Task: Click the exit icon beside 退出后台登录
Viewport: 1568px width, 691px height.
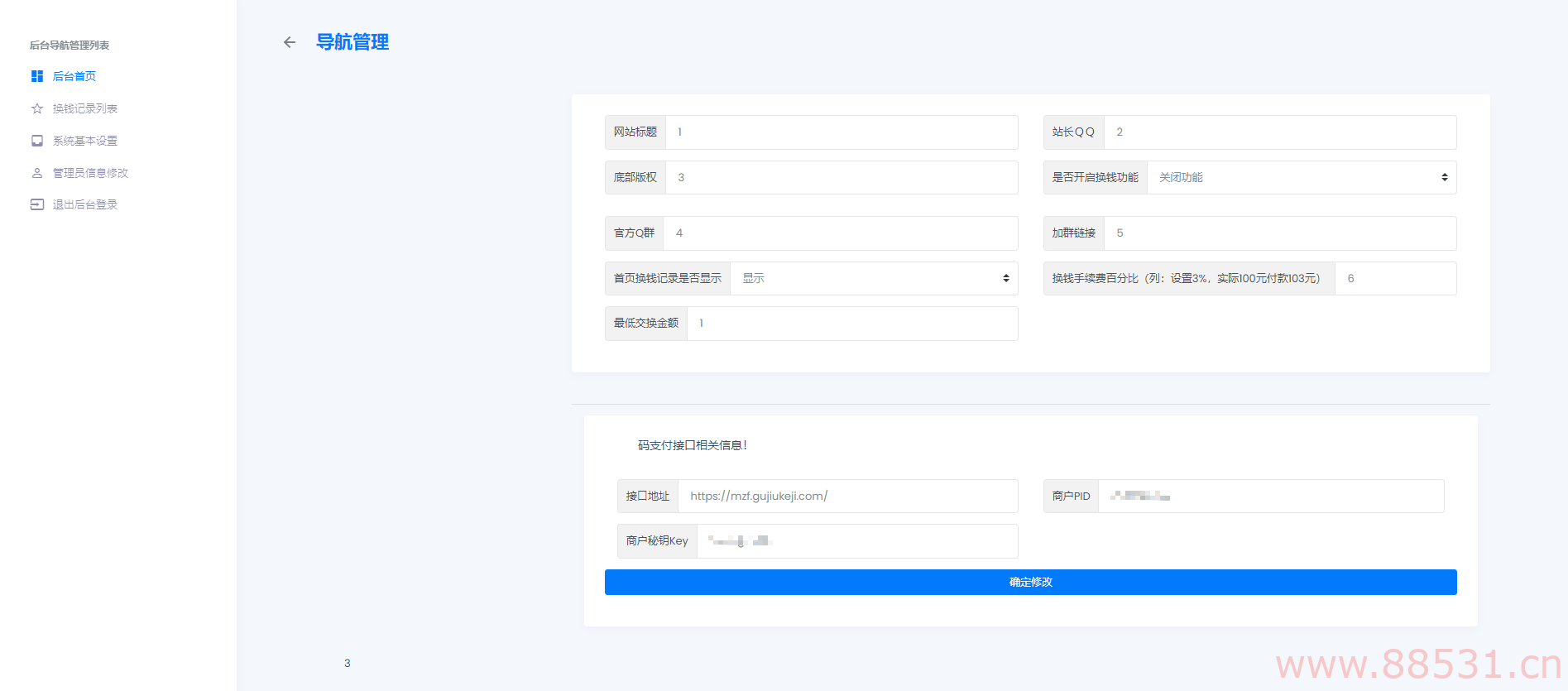Action: click(37, 204)
